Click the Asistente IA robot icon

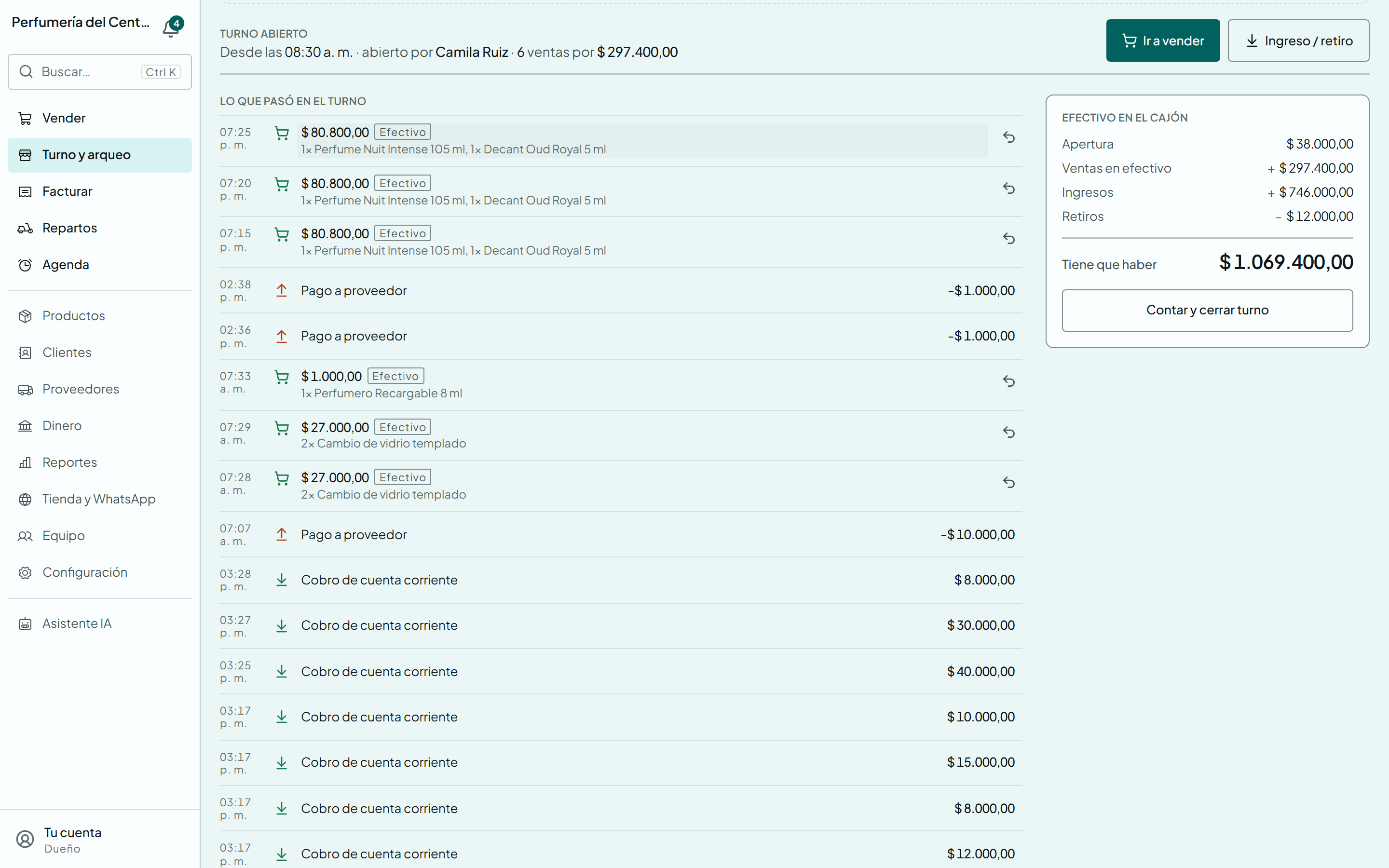click(25, 624)
